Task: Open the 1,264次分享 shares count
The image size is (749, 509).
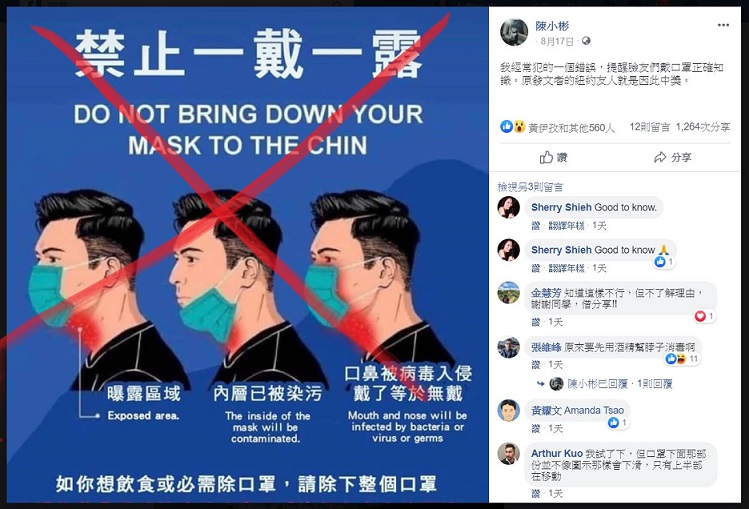Action: pyautogui.click(x=703, y=127)
